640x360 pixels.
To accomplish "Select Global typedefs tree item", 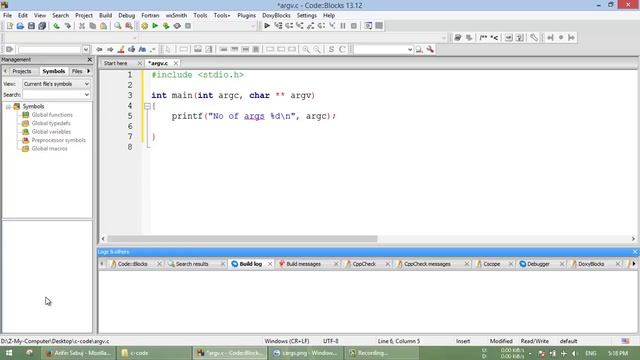I will [51, 123].
